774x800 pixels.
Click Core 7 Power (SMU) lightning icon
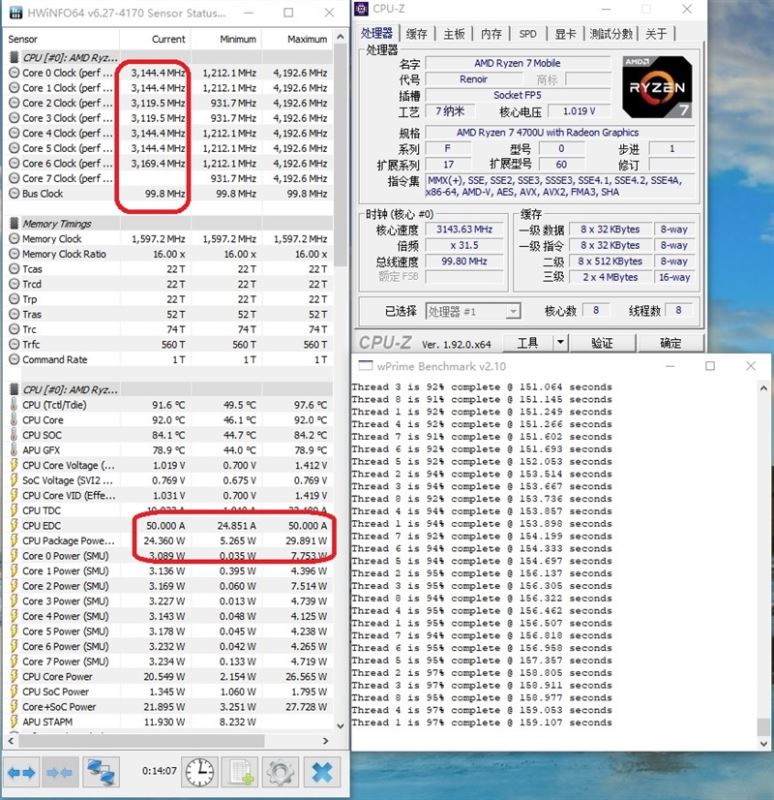click(x=14, y=662)
